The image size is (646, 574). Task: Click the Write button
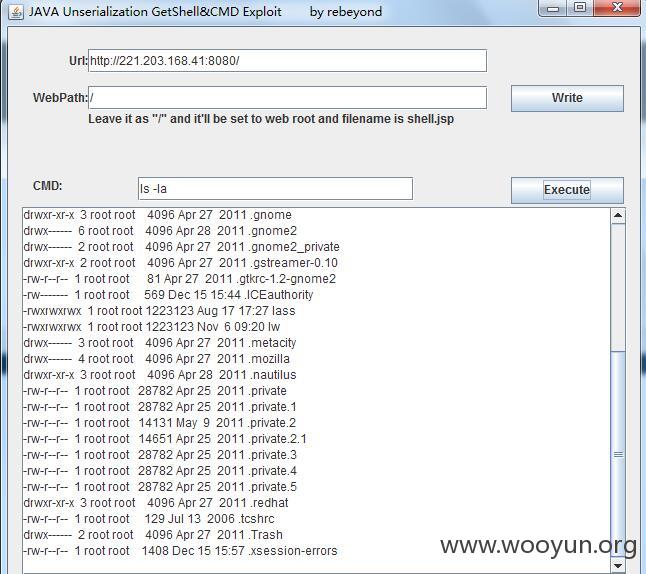567,98
